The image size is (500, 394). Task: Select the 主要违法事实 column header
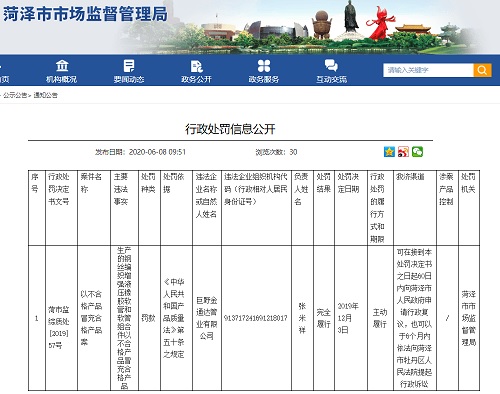tap(124, 208)
